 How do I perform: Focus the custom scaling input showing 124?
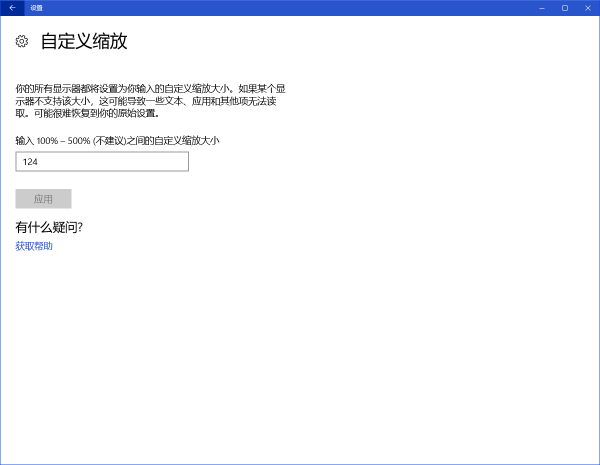102,162
